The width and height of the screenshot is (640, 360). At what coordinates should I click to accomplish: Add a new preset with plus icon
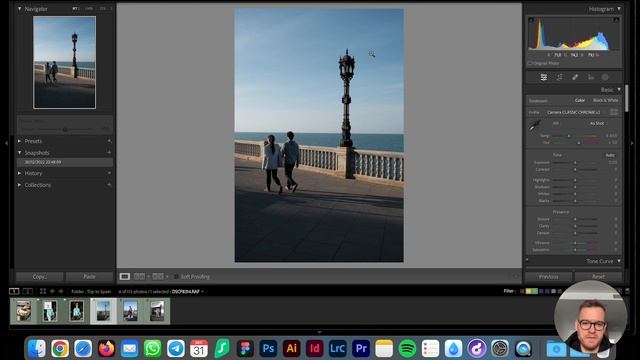tap(109, 141)
